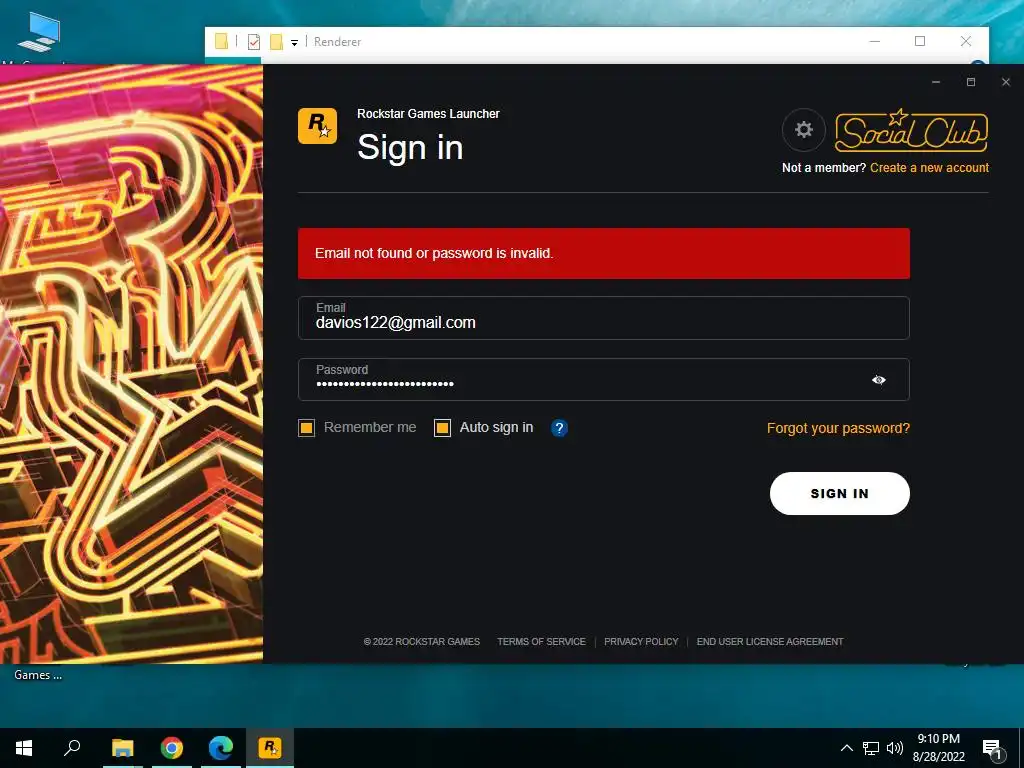The height and width of the screenshot is (768, 1024).
Task: Launch Google Chrome from taskbar
Action: pos(172,748)
